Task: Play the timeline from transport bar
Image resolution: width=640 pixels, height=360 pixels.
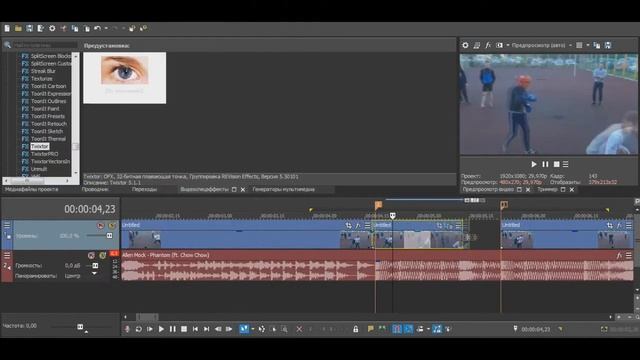Action: pyautogui.click(x=161, y=329)
